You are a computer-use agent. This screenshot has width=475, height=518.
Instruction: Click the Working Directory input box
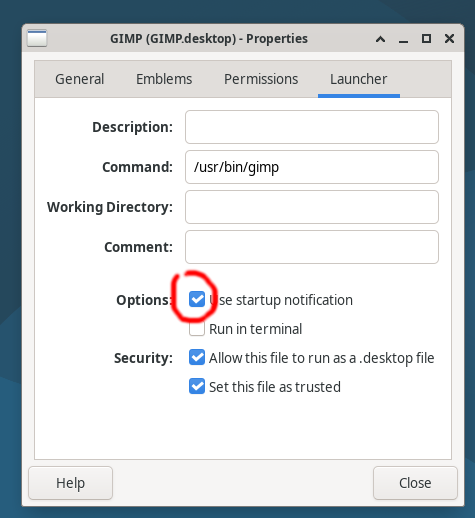click(312, 207)
